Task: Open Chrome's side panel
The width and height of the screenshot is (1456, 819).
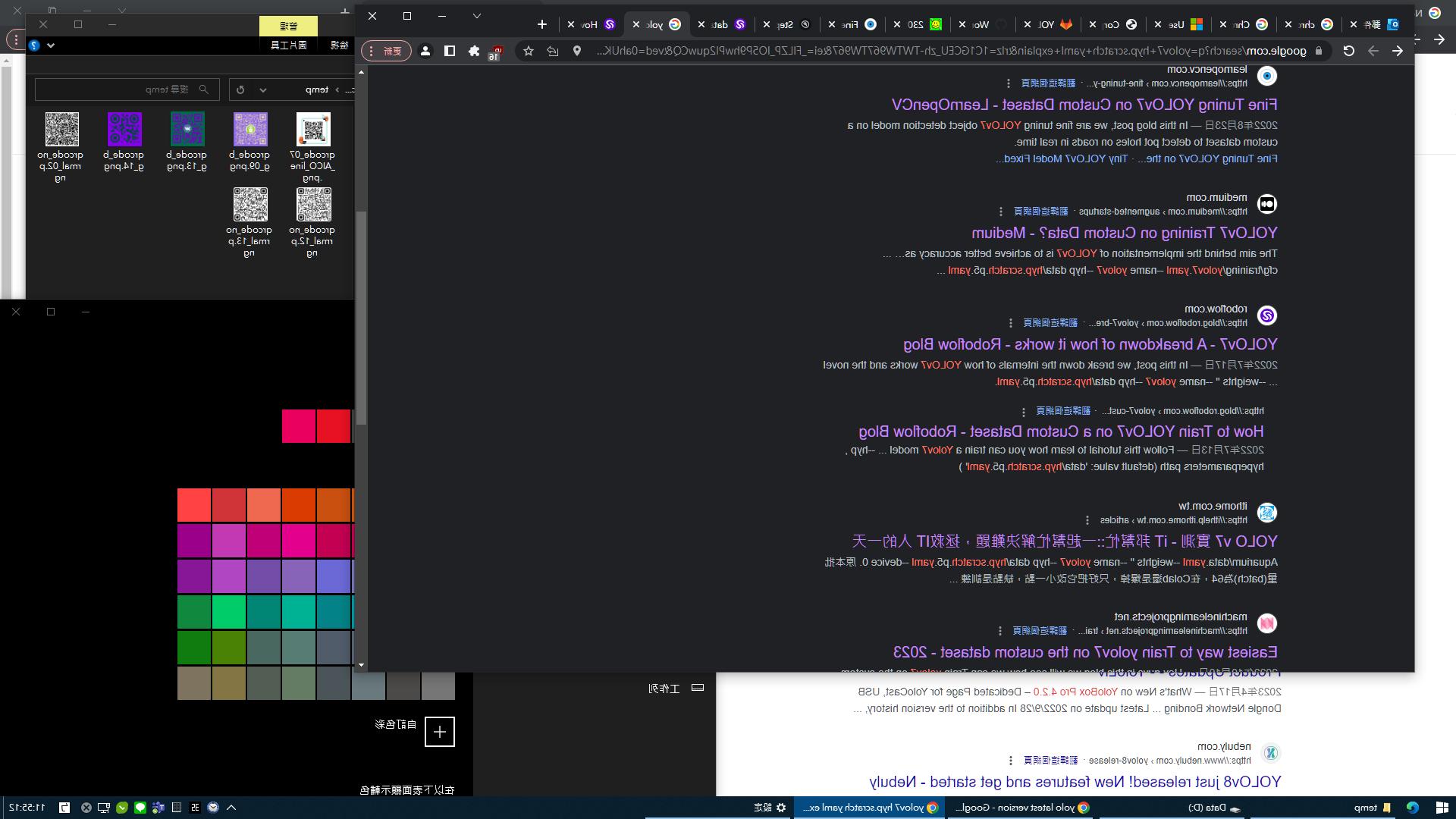Action: 450,51
